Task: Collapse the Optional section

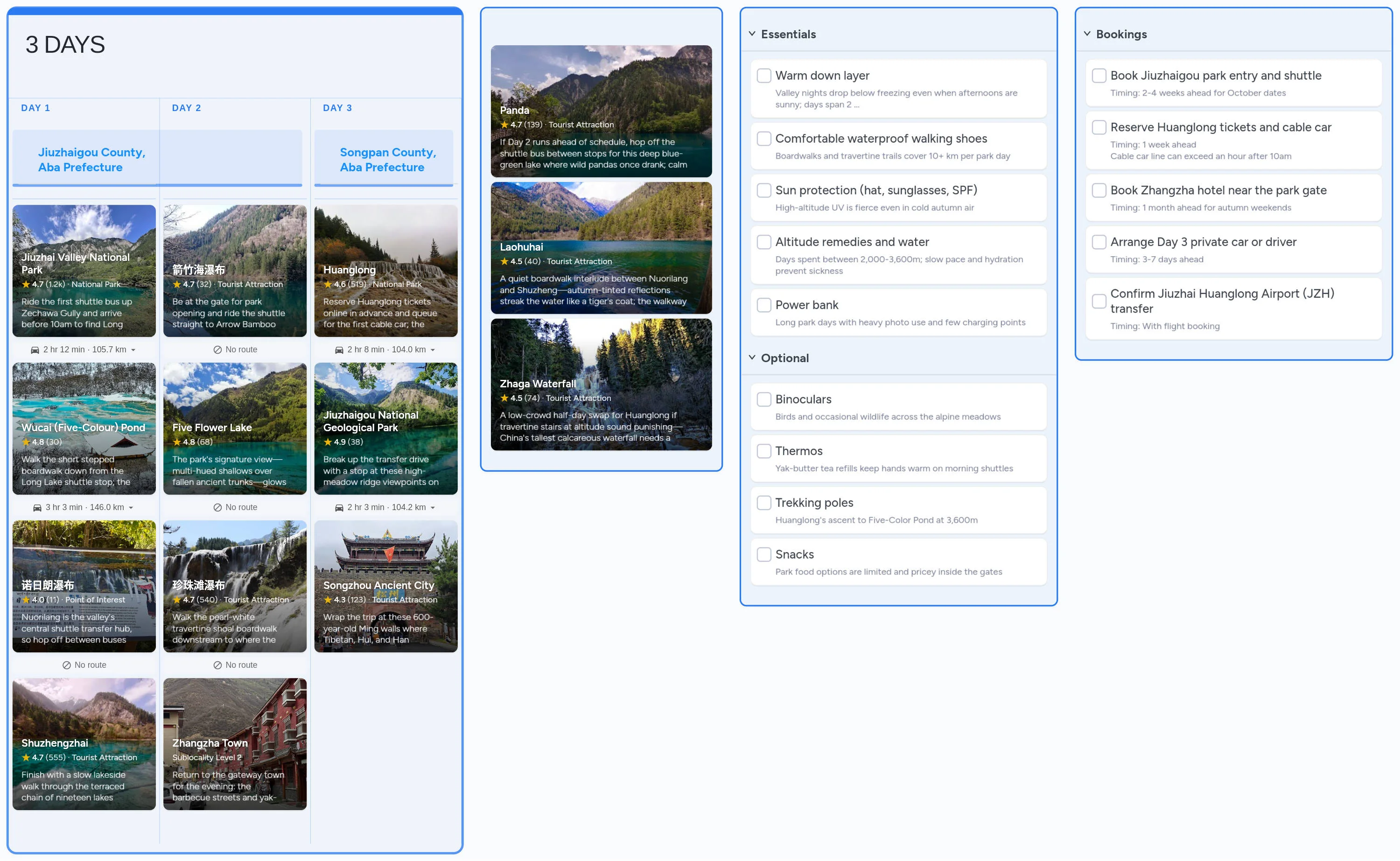Action: (752, 357)
